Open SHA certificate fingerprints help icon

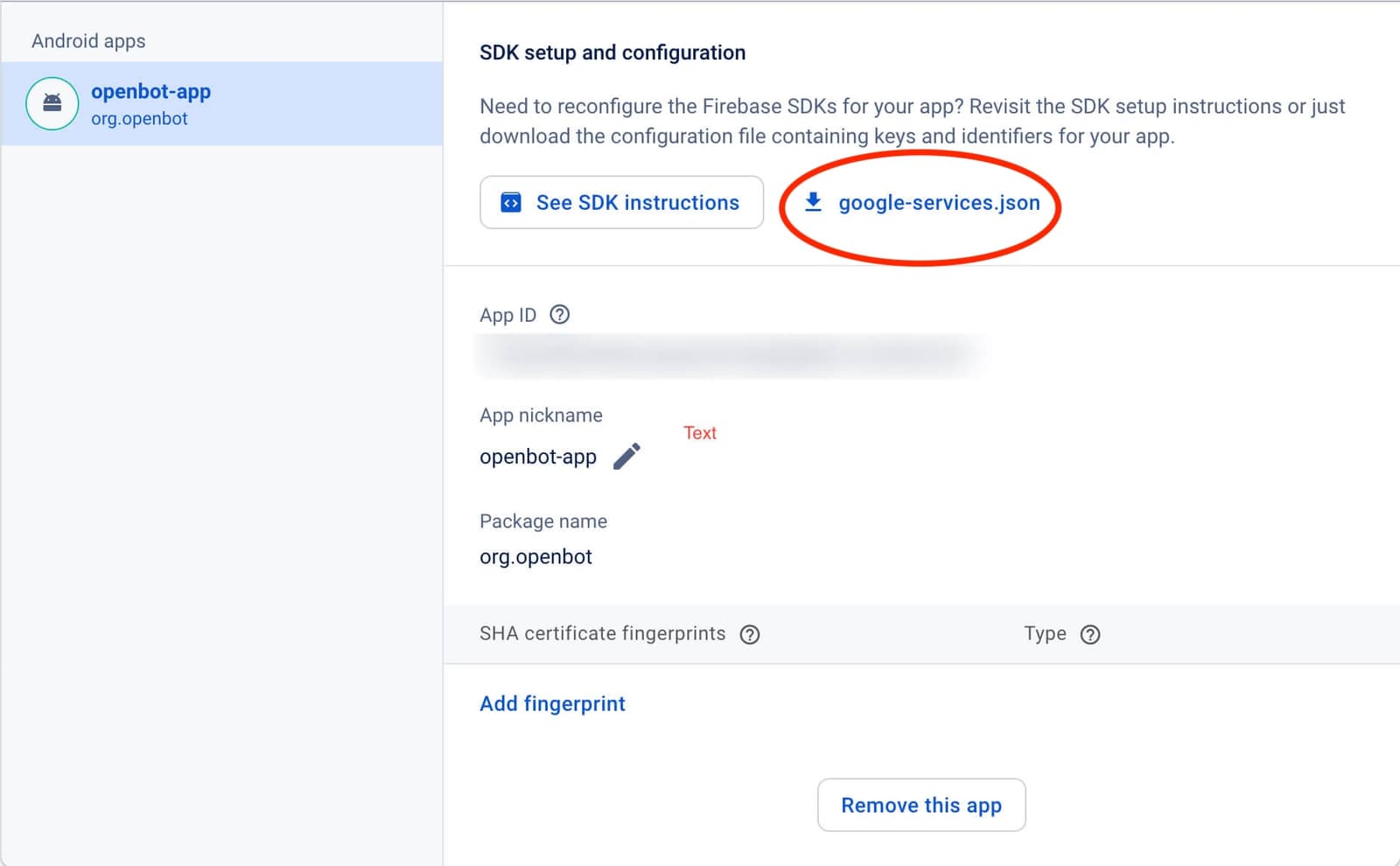(x=750, y=634)
